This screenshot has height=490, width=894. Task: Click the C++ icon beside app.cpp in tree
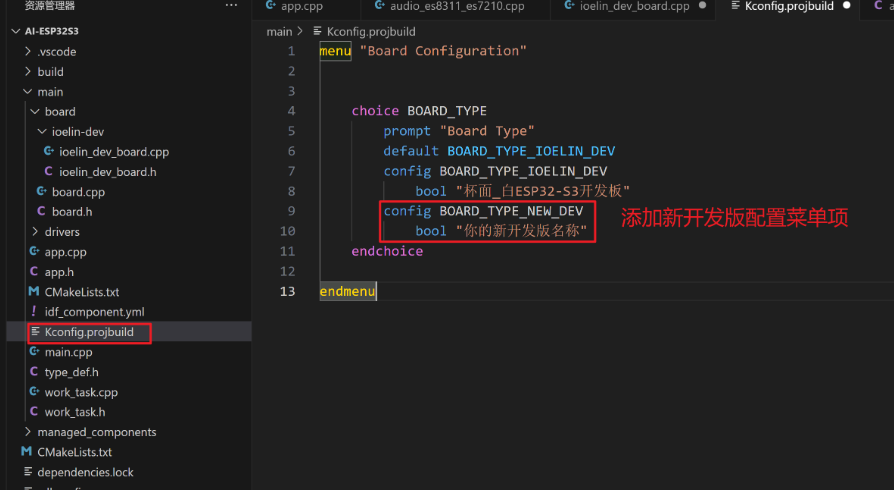34,252
